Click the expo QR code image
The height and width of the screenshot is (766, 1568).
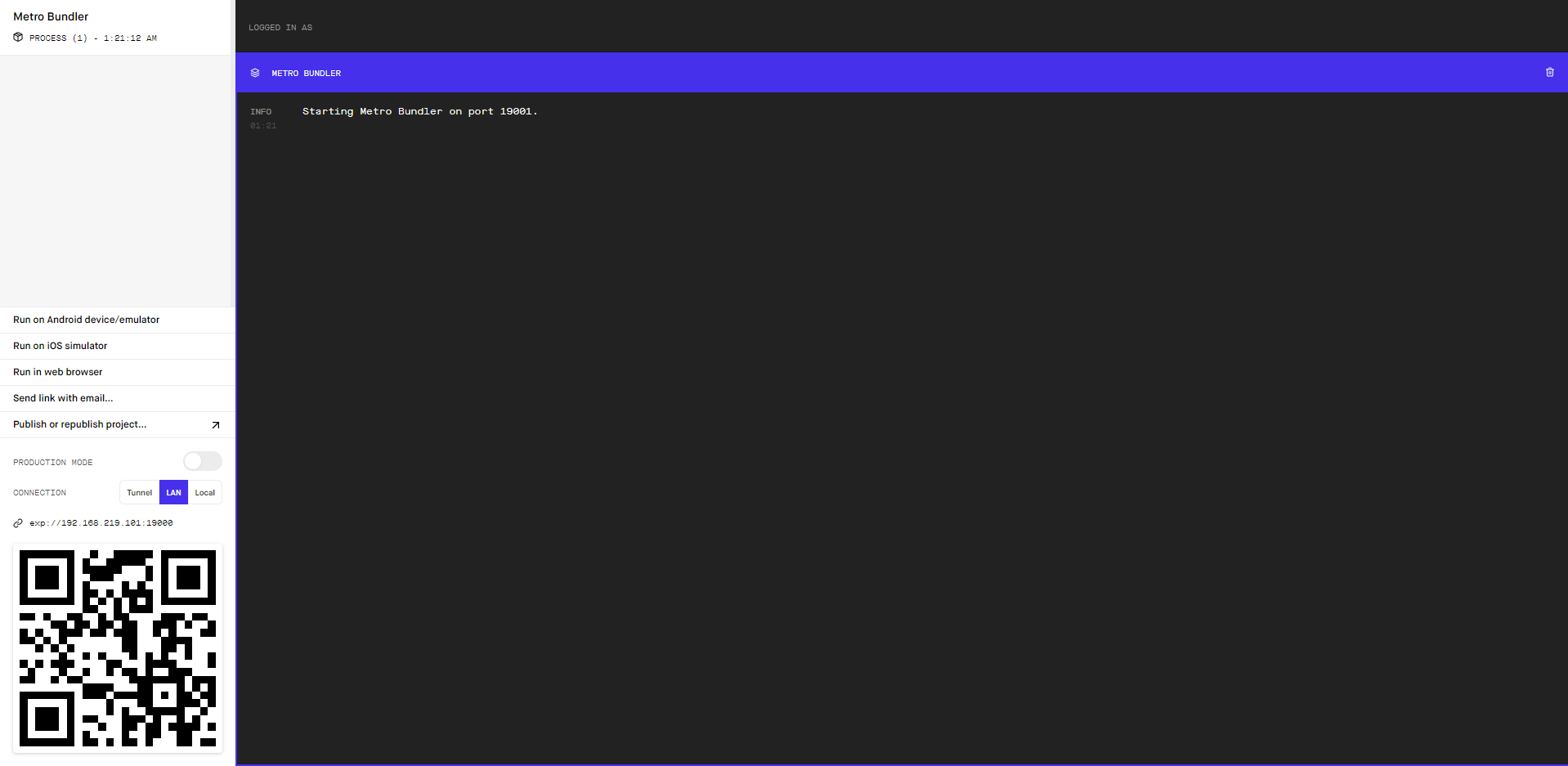pos(118,648)
